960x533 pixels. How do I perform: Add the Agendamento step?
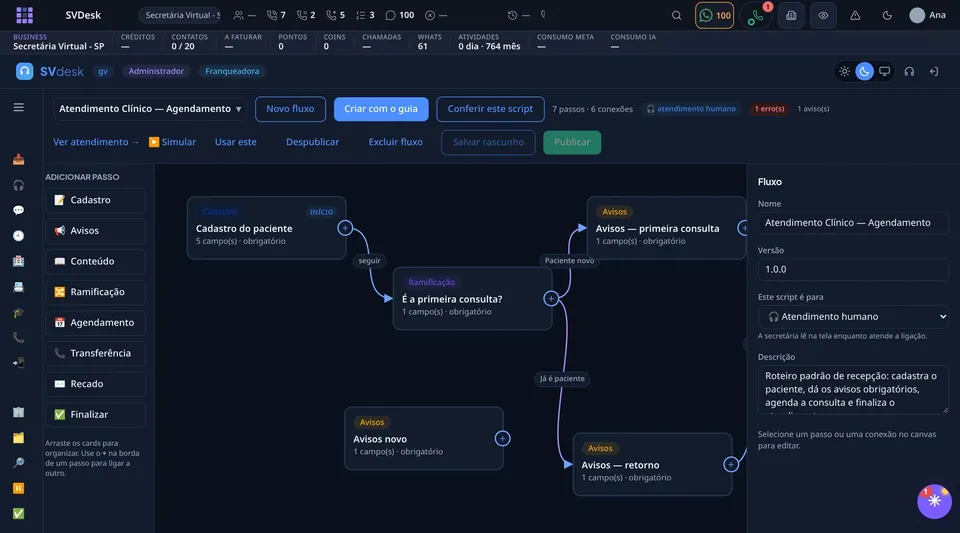[x=96, y=322]
